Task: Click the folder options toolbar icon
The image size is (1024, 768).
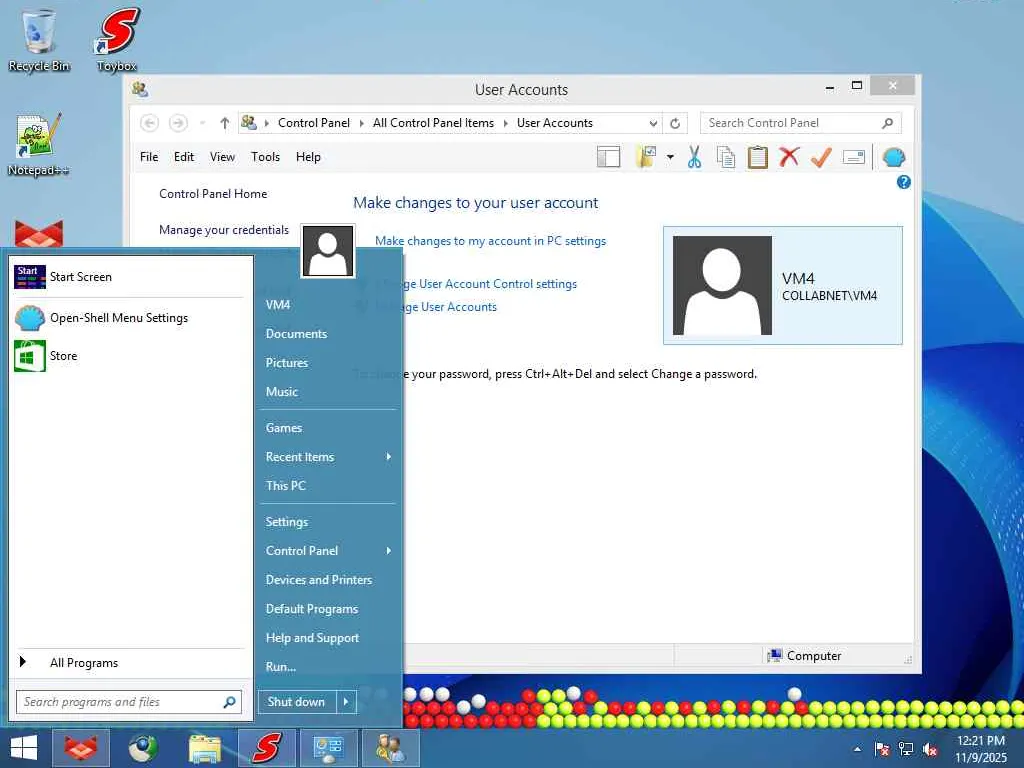Action: tap(647, 157)
